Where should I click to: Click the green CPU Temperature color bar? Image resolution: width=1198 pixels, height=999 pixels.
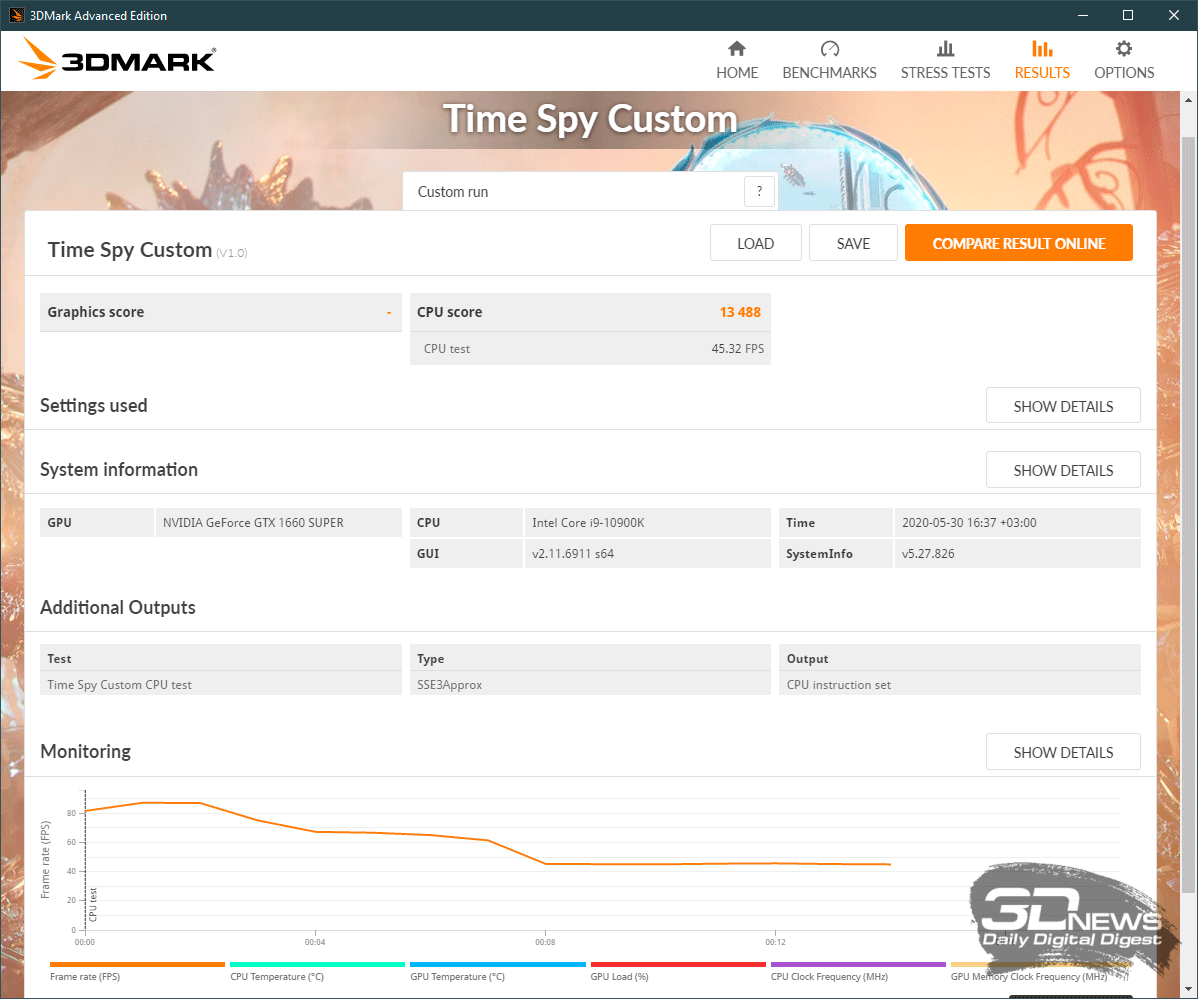tap(317, 965)
